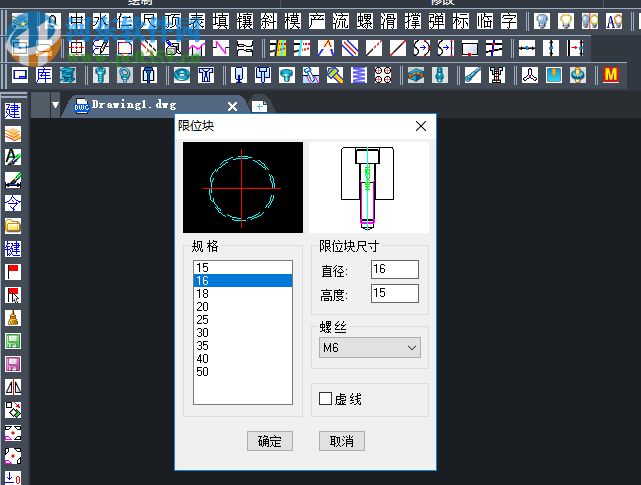
Task: Click the 镶 toolbar icon
Action: 245,21
